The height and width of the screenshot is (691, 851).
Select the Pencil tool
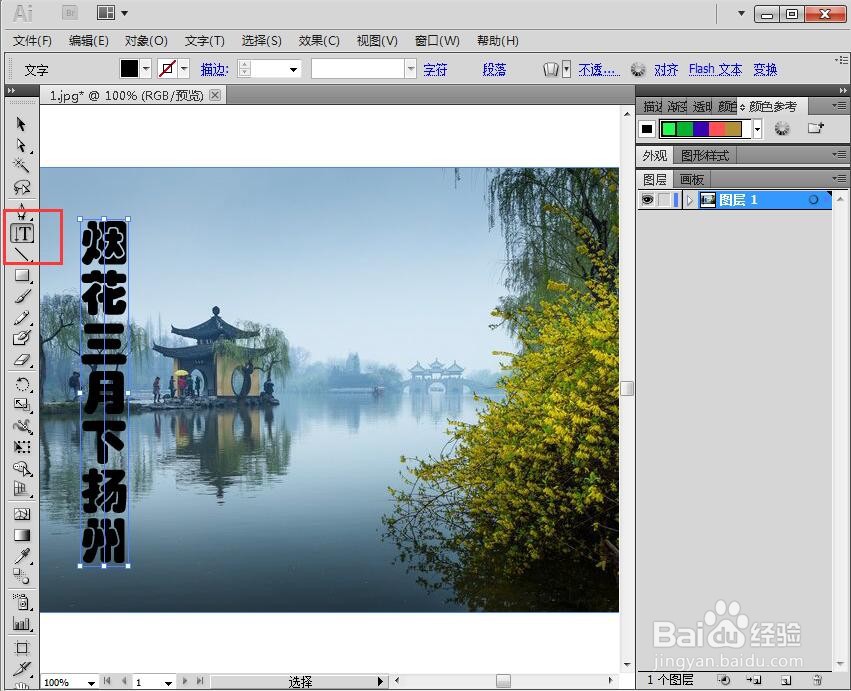click(x=22, y=318)
